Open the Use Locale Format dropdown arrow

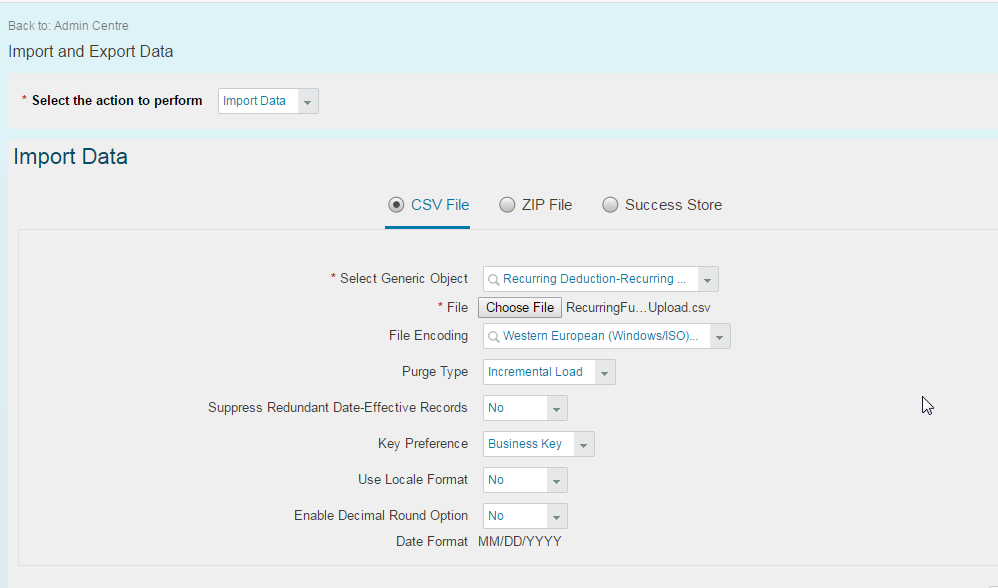pos(556,480)
